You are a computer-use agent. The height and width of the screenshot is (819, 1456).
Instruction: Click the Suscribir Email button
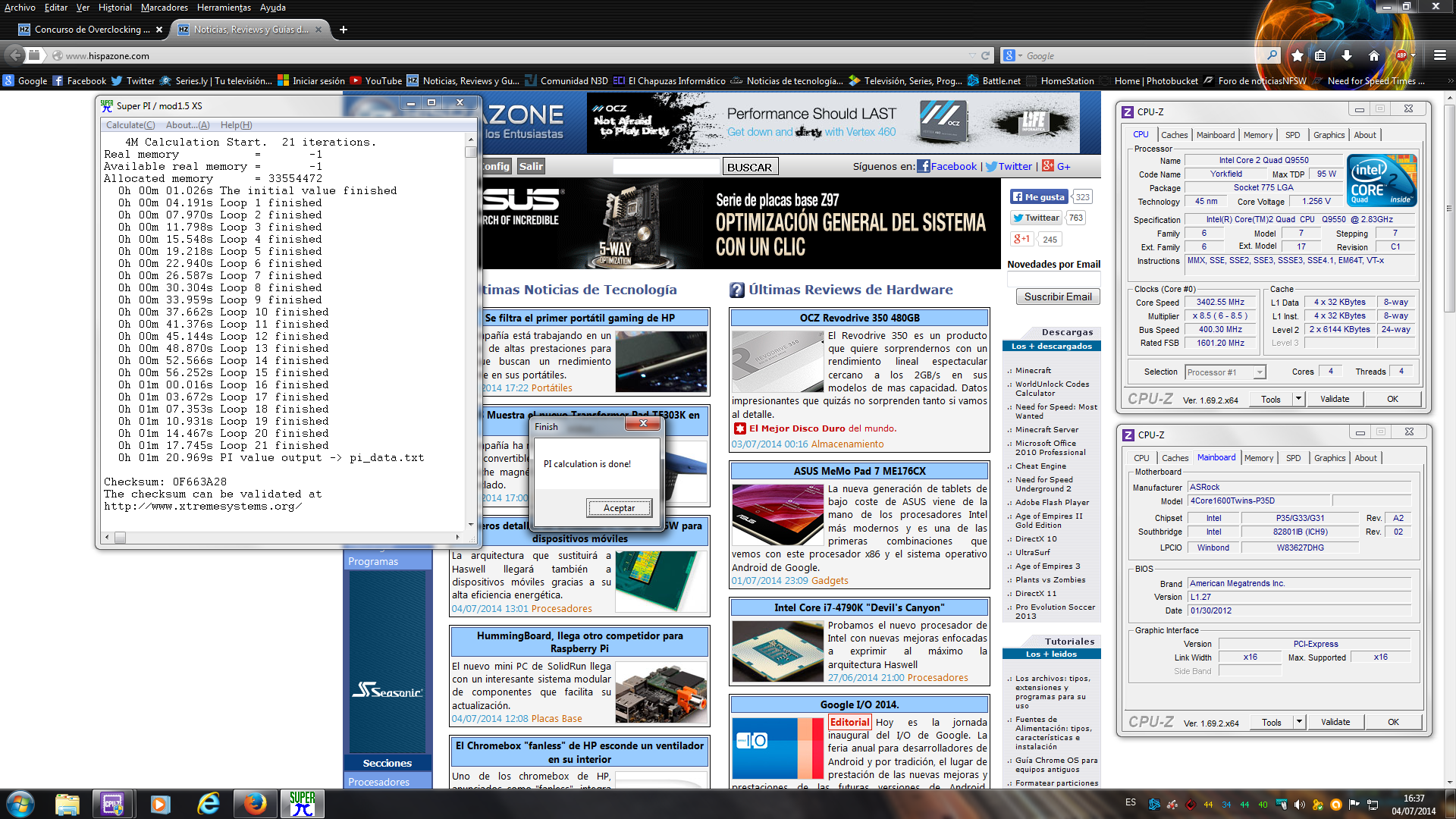point(1057,297)
